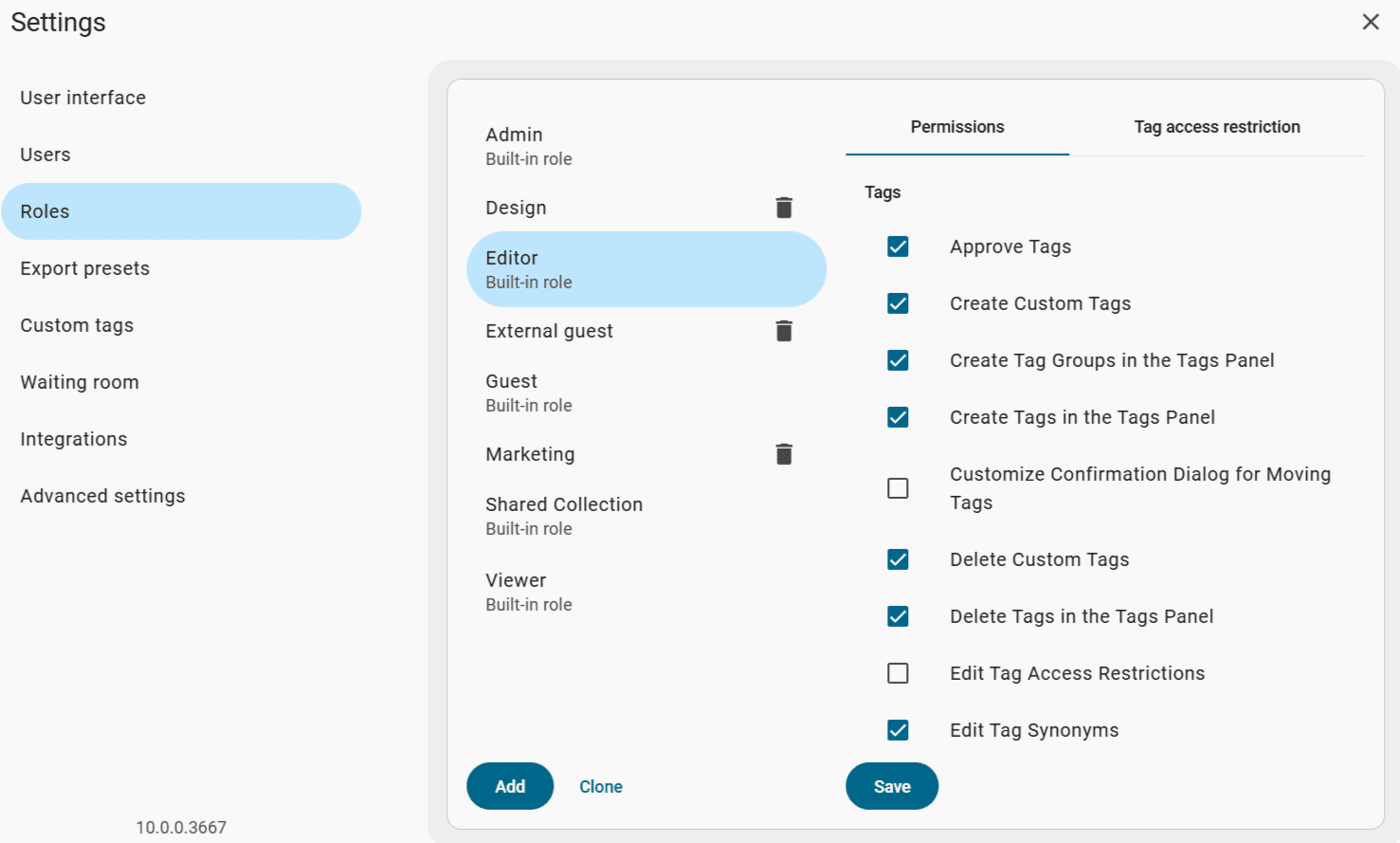Open Advanced settings in sidebar
This screenshot has height=843, width=1400.
tap(102, 496)
